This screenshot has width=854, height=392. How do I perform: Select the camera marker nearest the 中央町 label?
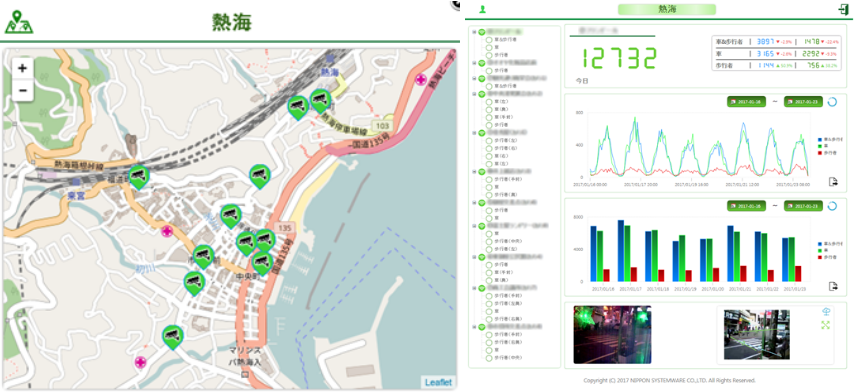(x=263, y=263)
